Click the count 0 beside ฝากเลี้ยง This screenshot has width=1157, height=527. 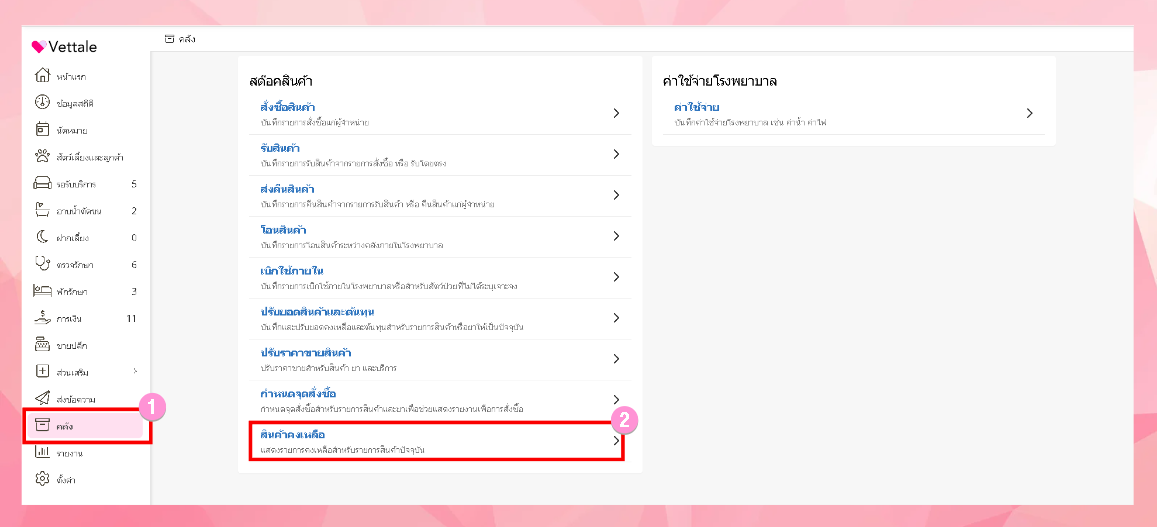pos(134,238)
